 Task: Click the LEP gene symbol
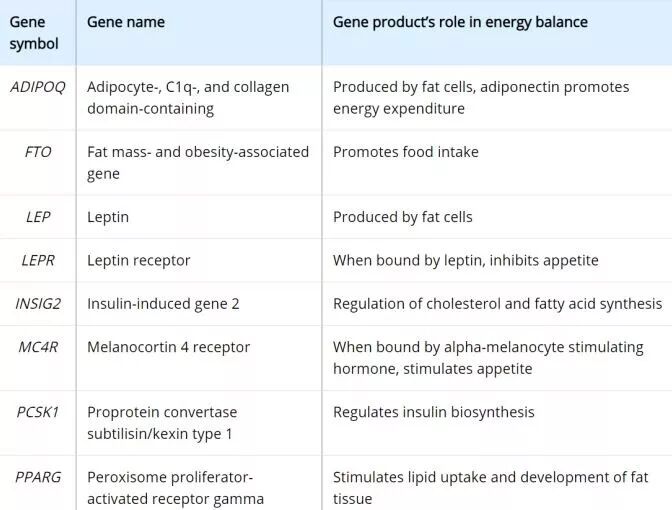37,217
